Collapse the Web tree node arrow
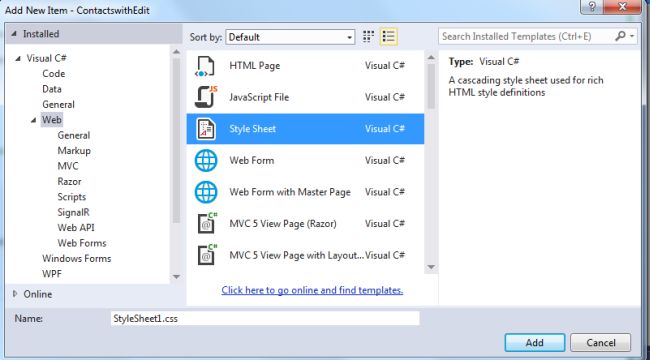The width and height of the screenshot is (650, 360). [x=33, y=120]
